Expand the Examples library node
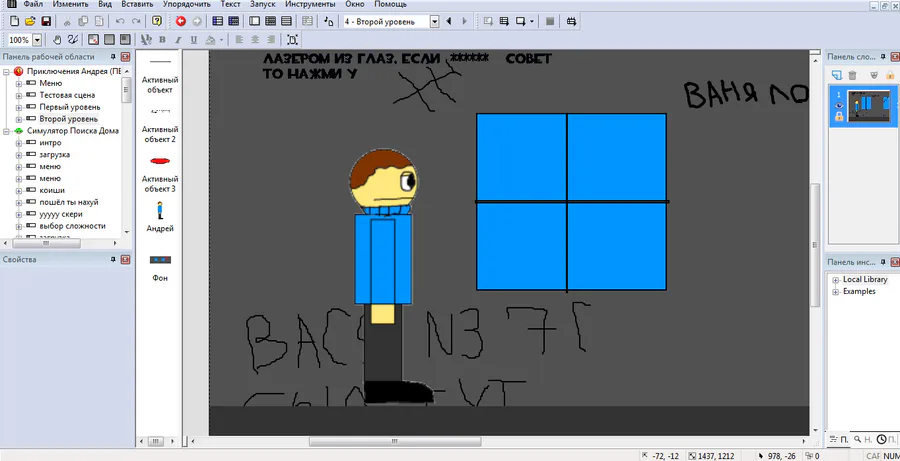 (x=836, y=292)
